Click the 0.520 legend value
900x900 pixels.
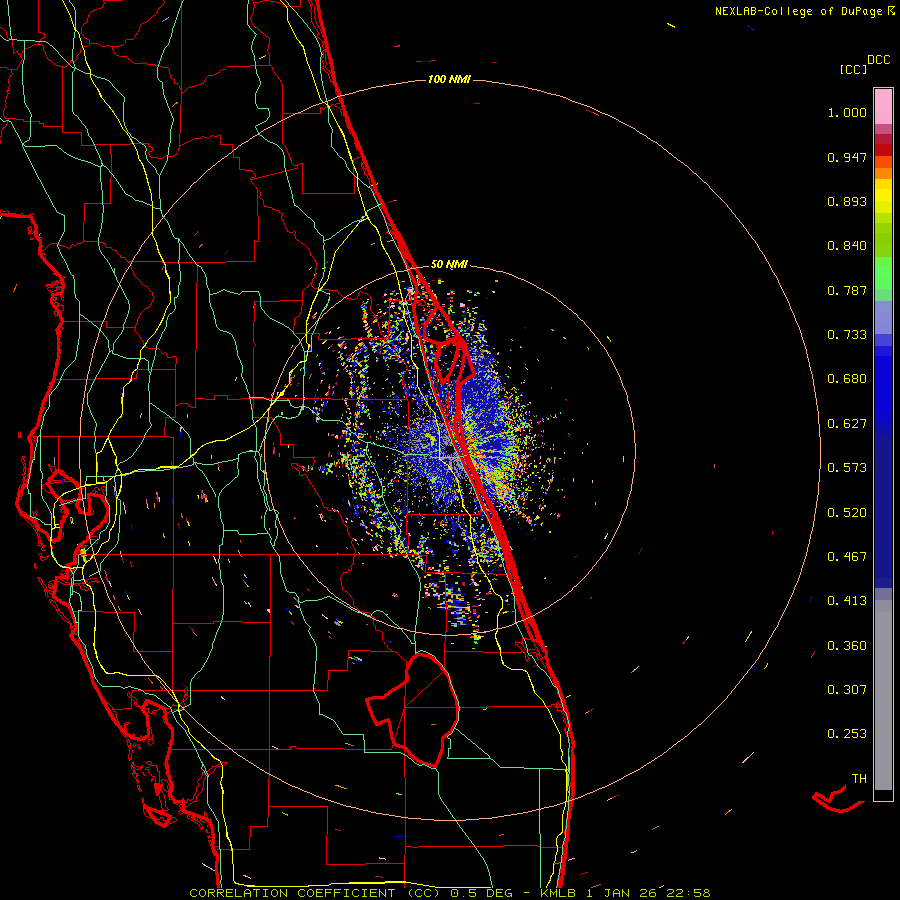click(847, 513)
